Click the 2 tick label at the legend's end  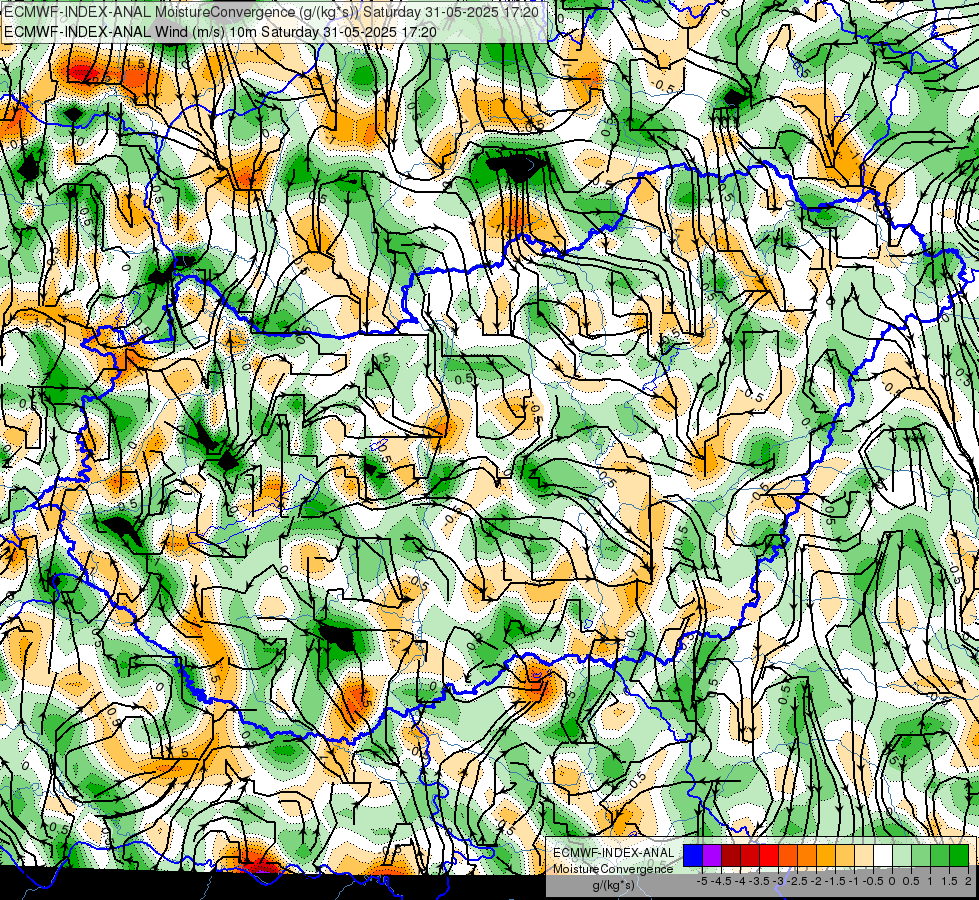click(968, 881)
